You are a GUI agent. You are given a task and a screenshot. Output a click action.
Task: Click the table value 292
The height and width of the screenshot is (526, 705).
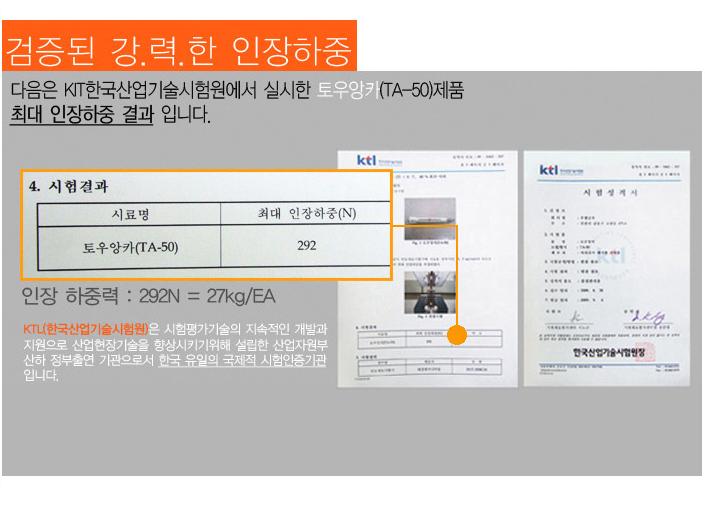tap(307, 245)
